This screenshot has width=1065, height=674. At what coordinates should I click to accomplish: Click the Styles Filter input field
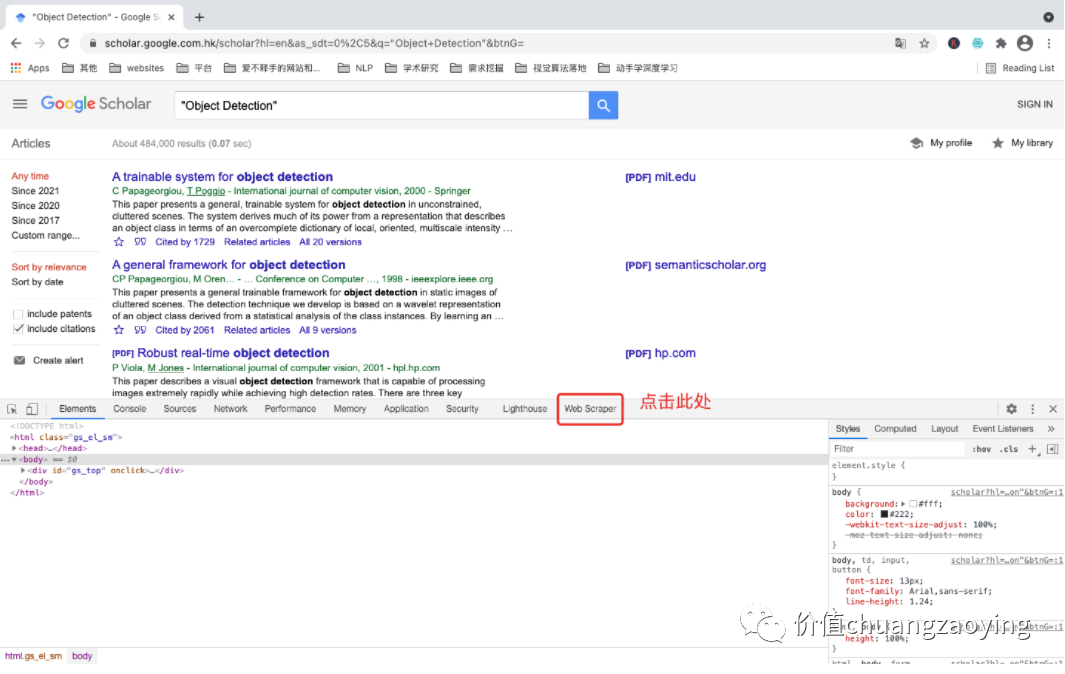point(897,449)
